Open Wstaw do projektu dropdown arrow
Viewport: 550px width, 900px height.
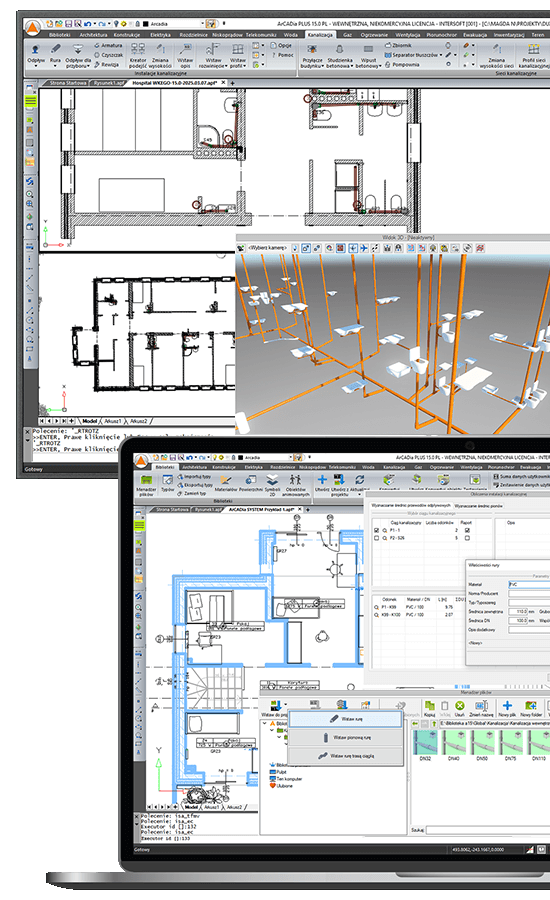pyautogui.click(x=285, y=705)
